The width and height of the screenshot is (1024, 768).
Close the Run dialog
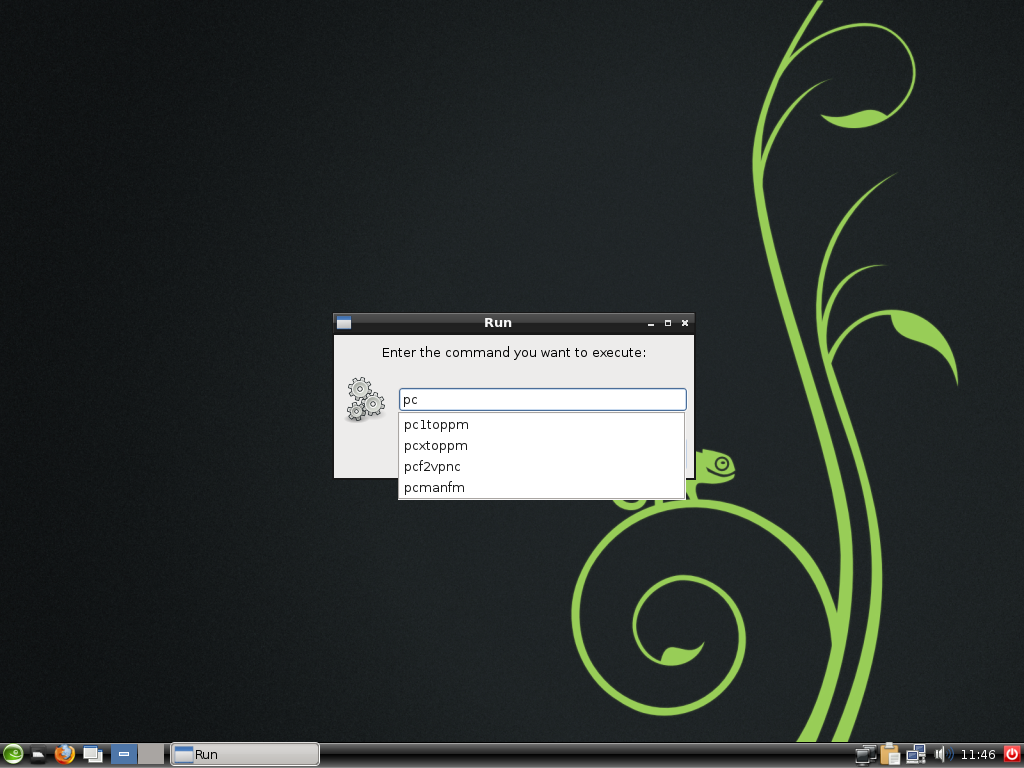[685, 323]
